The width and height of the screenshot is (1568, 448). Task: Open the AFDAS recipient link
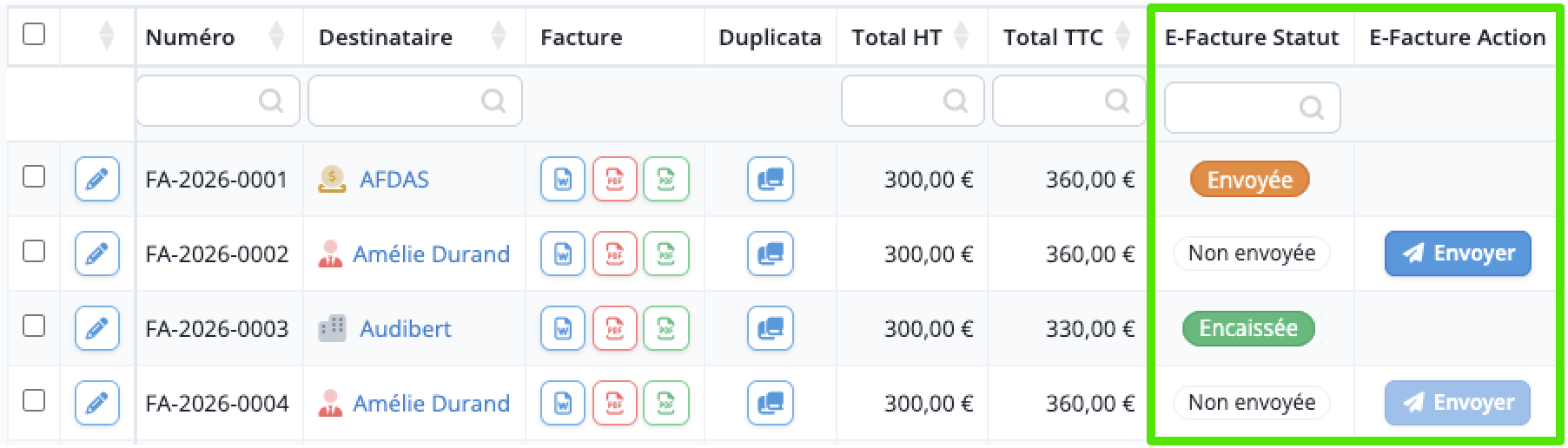click(394, 180)
